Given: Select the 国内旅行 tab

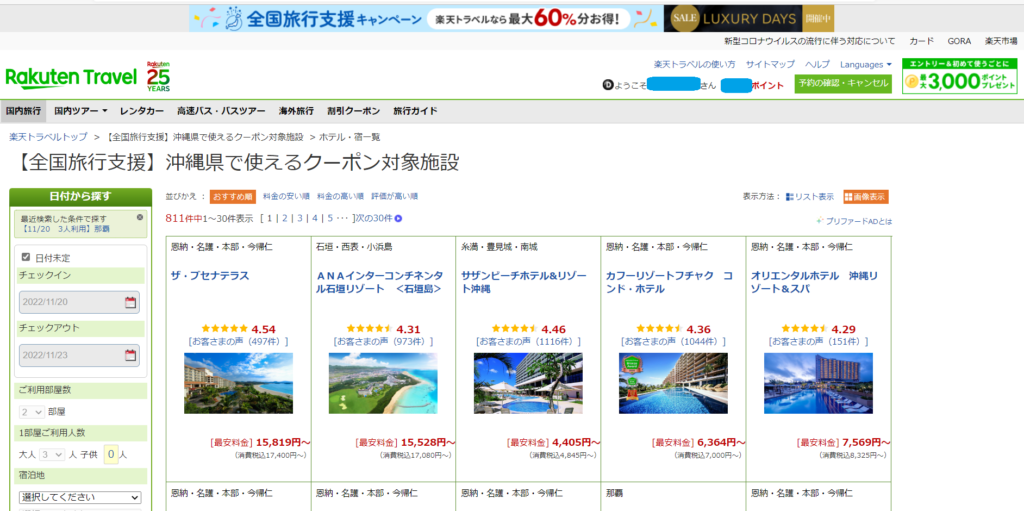Looking at the screenshot, I should [24, 111].
